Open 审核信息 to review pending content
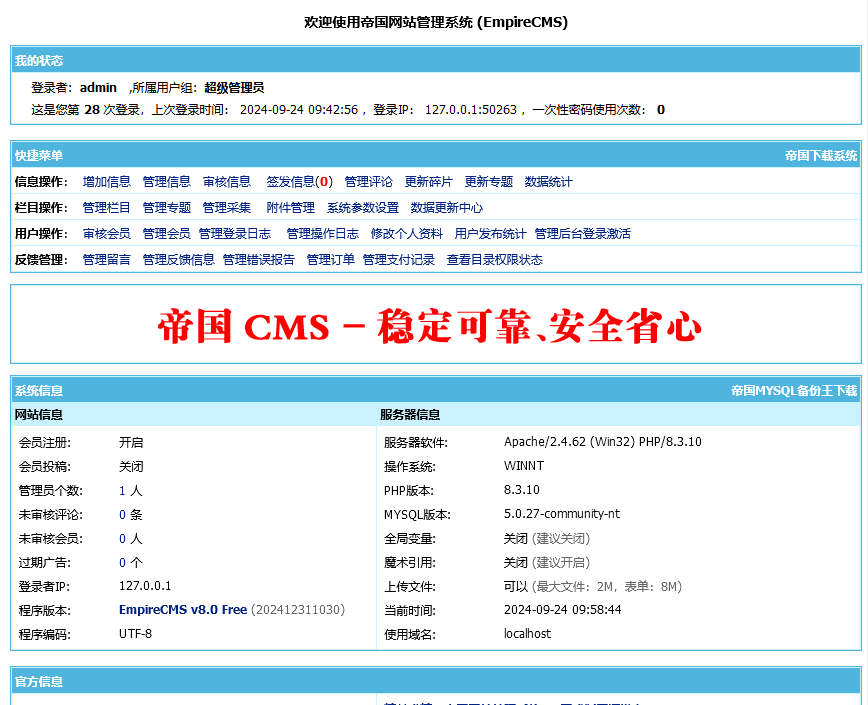This screenshot has width=868, height=705. point(224,181)
